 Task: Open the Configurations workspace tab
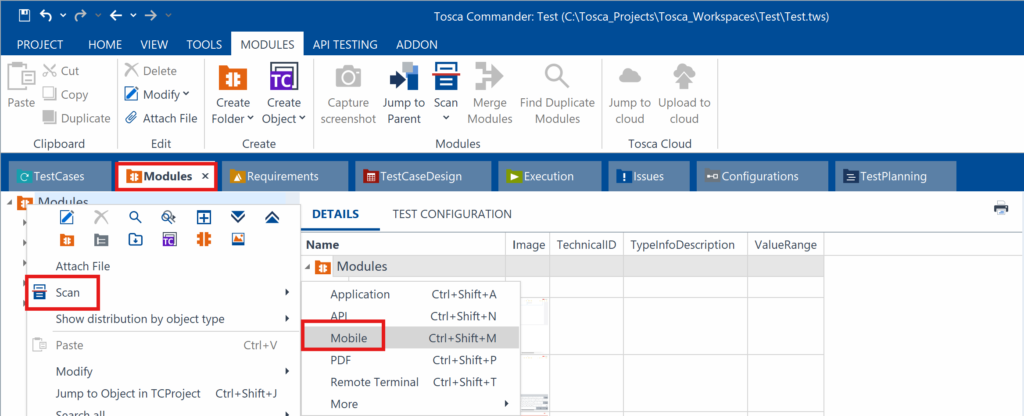pyautogui.click(x=760, y=176)
